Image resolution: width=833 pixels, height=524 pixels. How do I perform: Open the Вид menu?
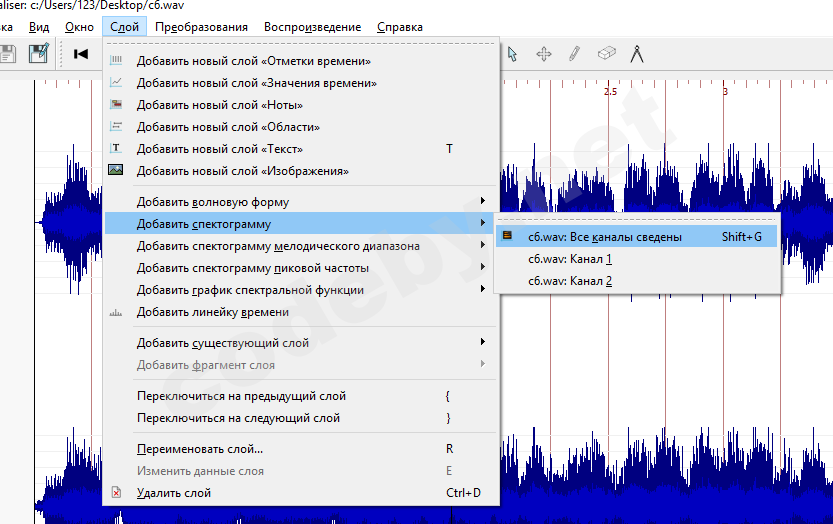point(39,27)
